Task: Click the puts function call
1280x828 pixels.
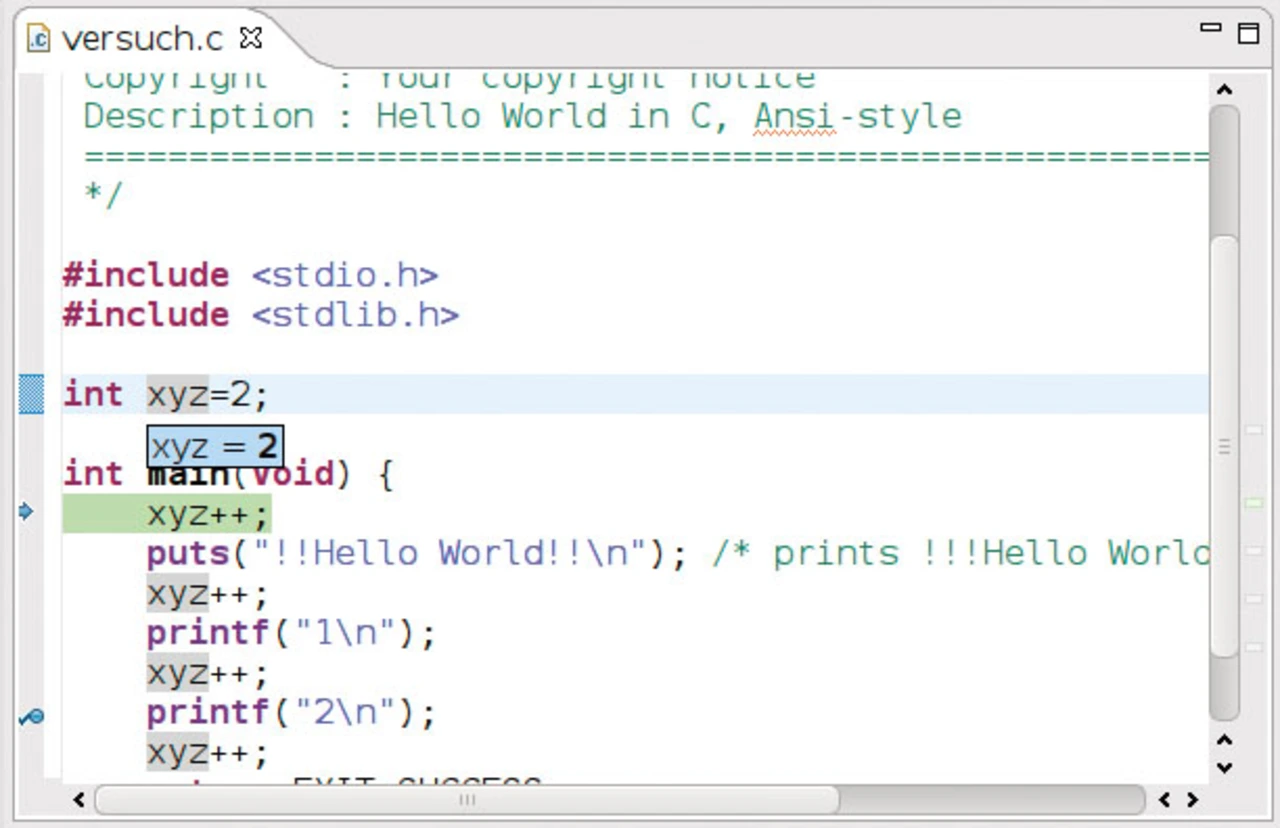Action: [x=188, y=554]
